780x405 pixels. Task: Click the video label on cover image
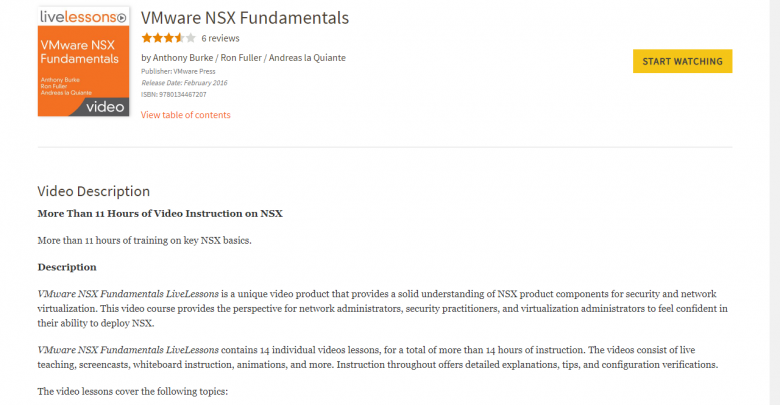[105, 107]
